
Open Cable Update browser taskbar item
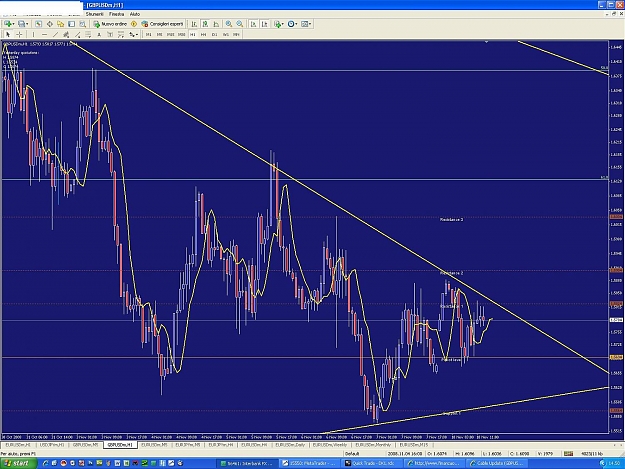[497, 463]
